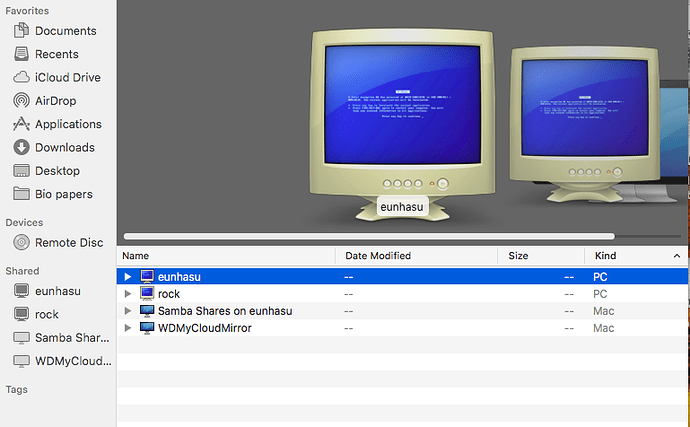
Task: Select Samba Shares on eunhasu name text
Action: pos(225,311)
